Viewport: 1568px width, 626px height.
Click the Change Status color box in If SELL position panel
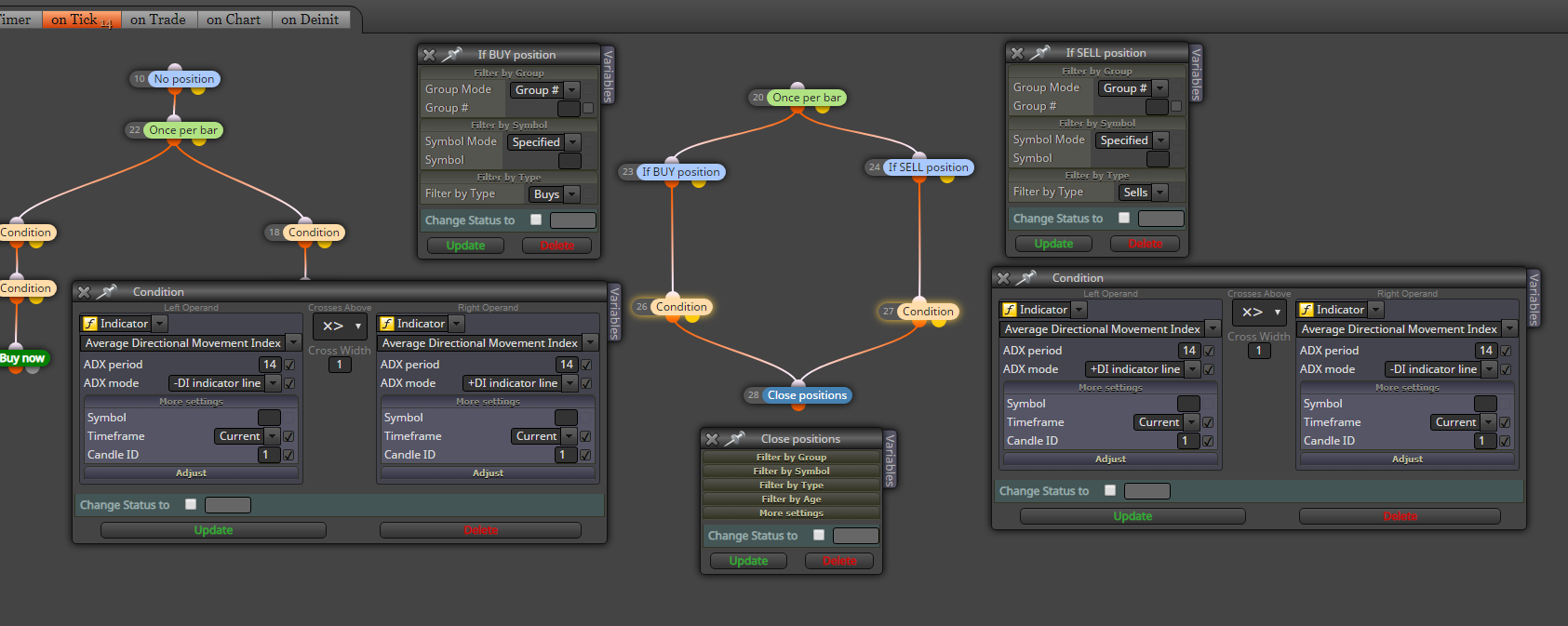point(1160,219)
